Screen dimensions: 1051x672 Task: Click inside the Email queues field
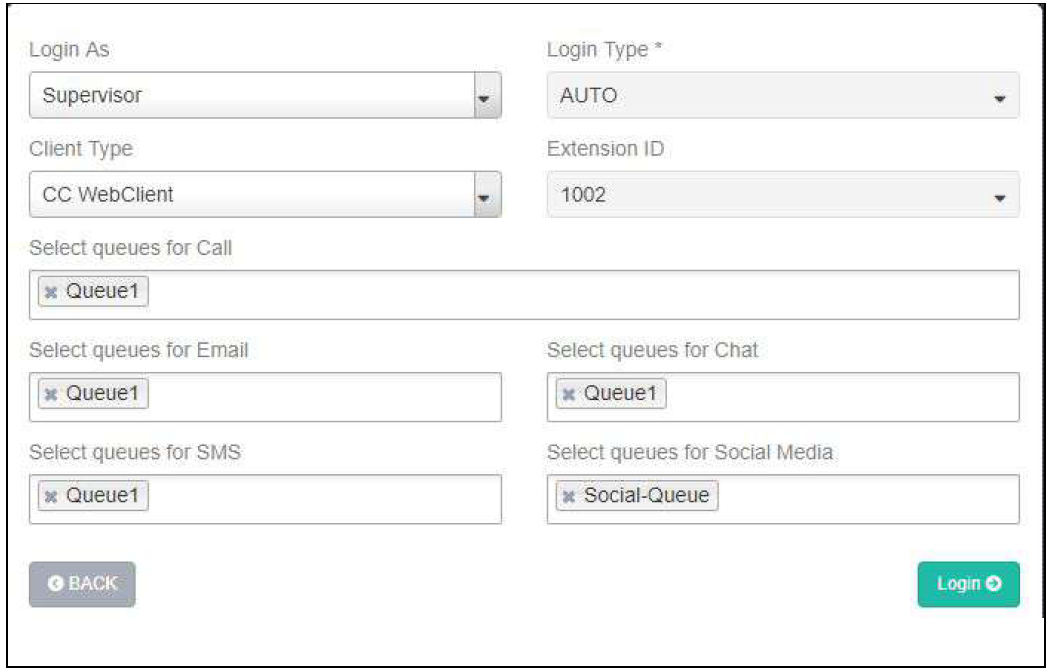[x=320, y=396]
